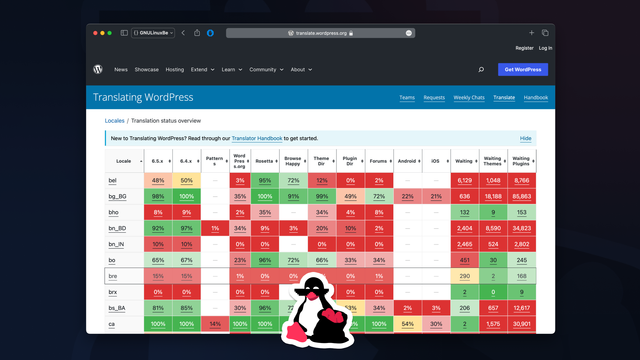Sort table by Waiting Plugins column
The image size is (640, 360).
[x=522, y=161]
